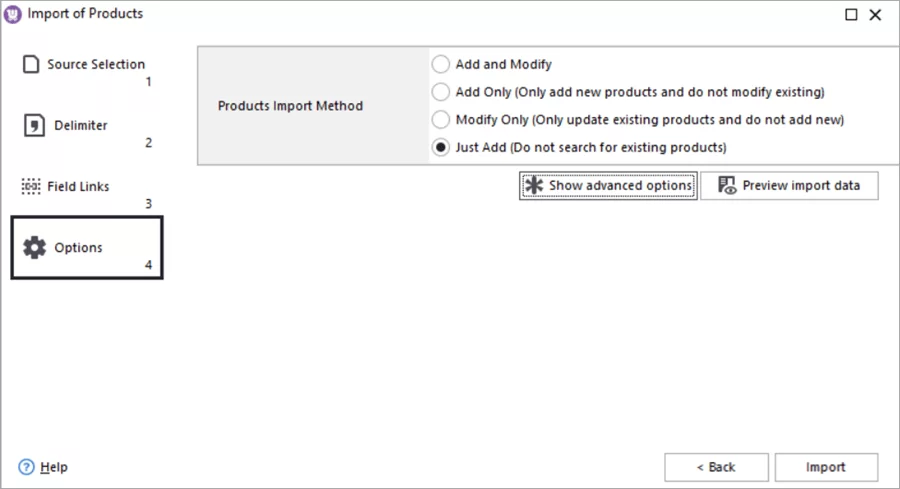Click the Delimiter step icon
This screenshot has width=900, height=489.
[34, 126]
